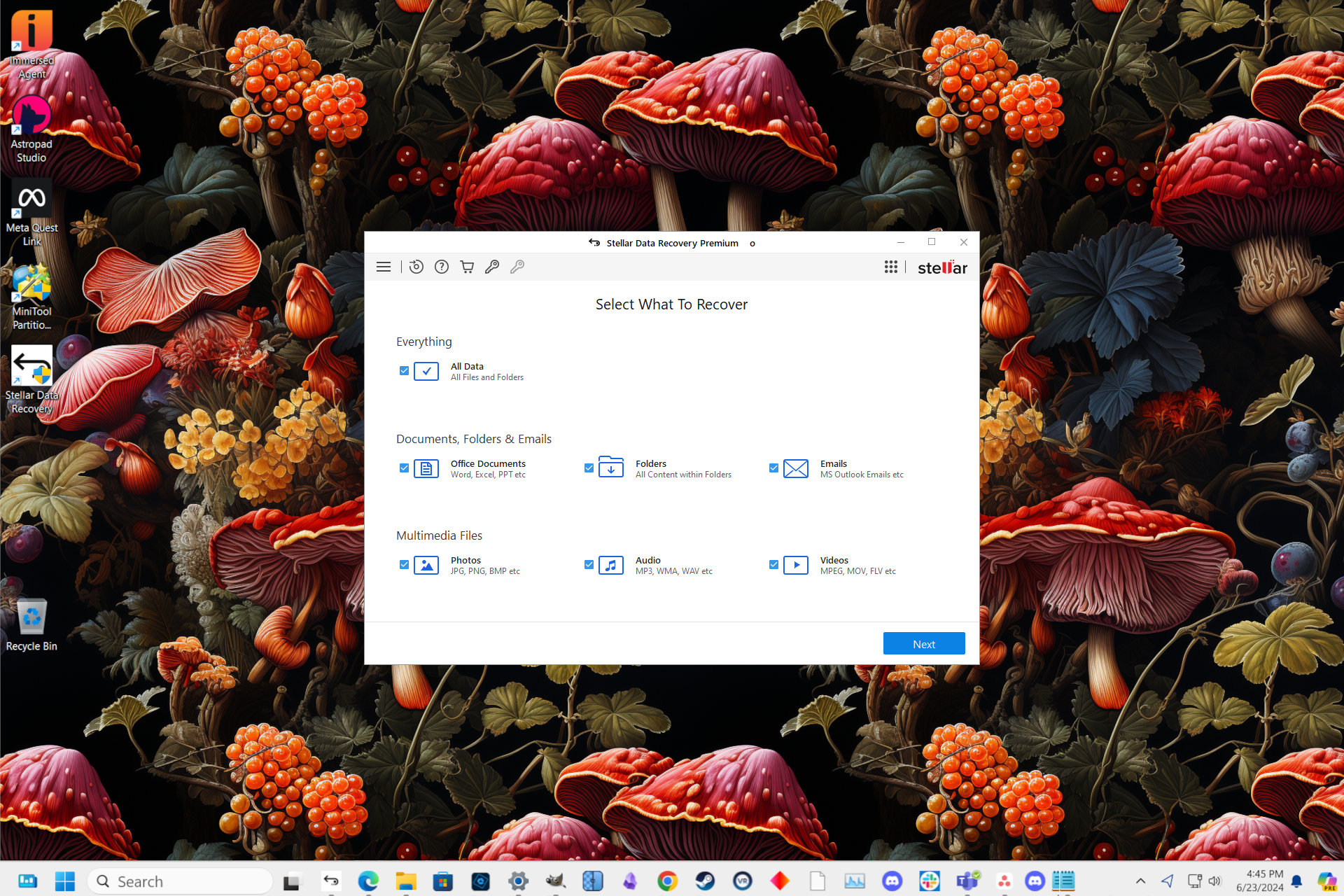Select the Videos play tile icon
Screen dimensions: 1344x896
pos(796,565)
